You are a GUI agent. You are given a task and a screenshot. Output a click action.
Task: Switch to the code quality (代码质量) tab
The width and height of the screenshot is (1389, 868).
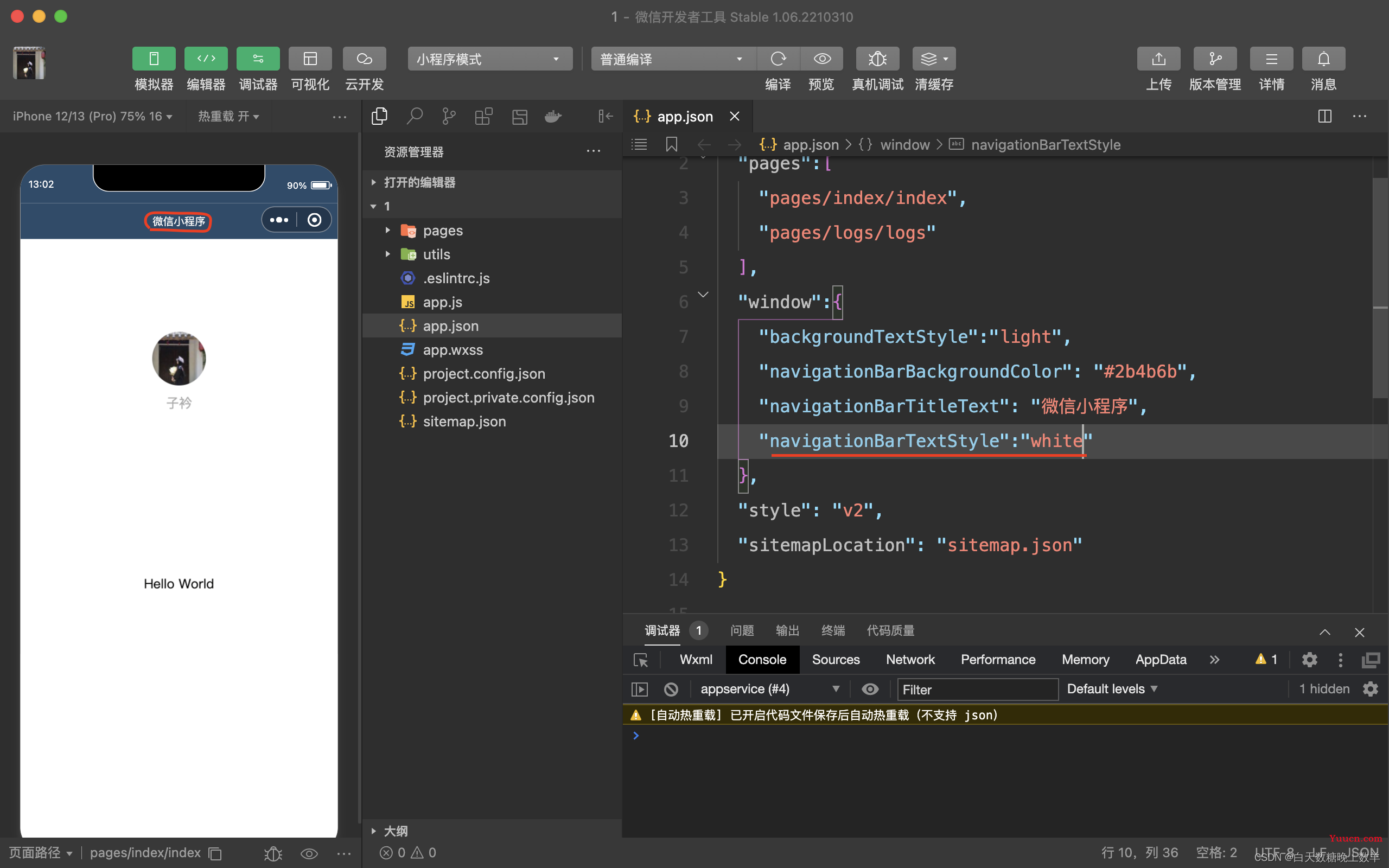point(890,630)
